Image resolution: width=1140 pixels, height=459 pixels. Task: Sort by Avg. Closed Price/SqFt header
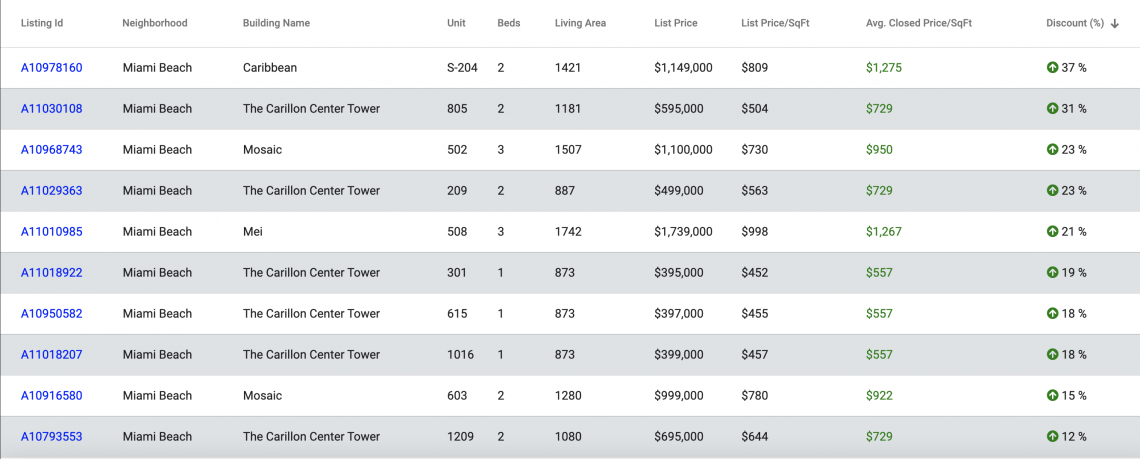pos(919,23)
